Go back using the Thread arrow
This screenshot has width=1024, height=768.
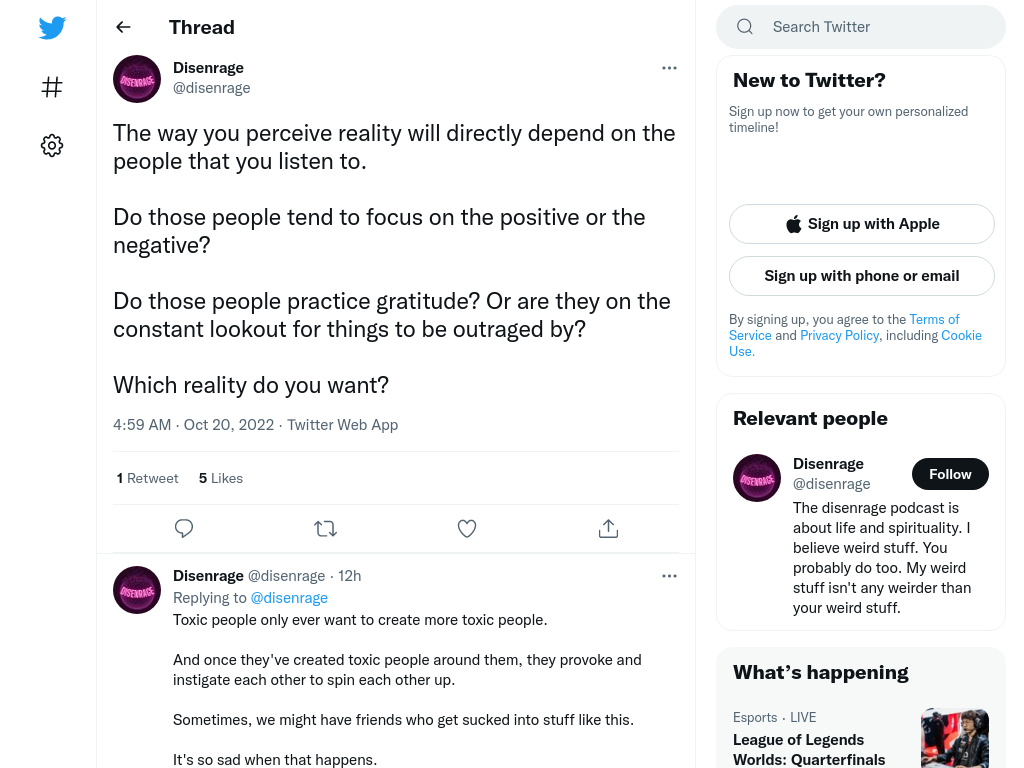(x=123, y=27)
